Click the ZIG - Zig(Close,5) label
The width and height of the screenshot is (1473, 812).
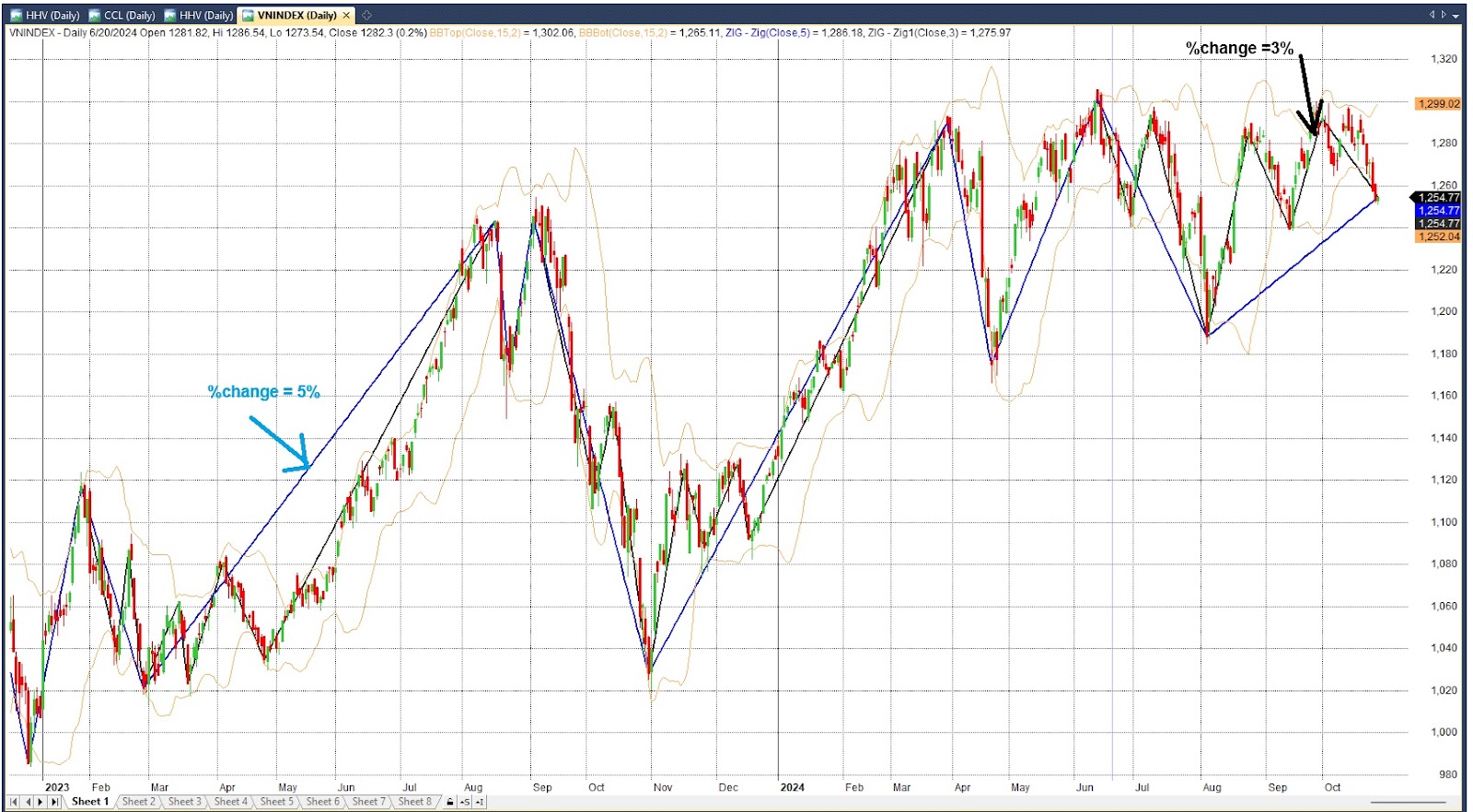[x=768, y=32]
